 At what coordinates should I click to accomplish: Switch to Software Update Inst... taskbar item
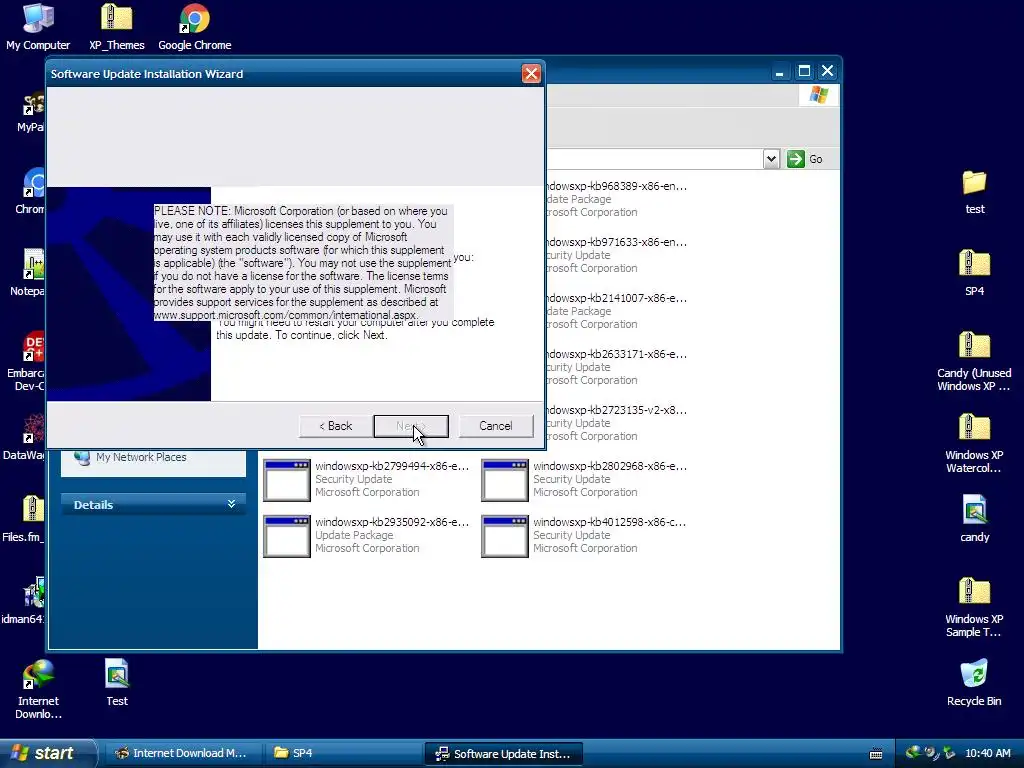point(504,754)
